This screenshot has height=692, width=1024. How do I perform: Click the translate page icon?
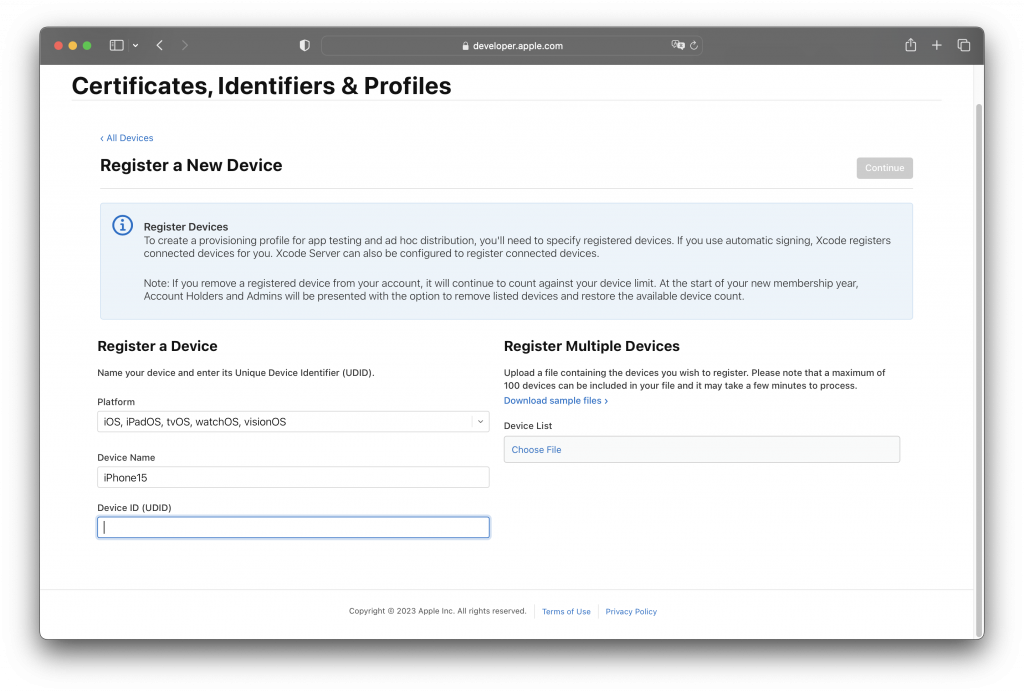point(678,45)
